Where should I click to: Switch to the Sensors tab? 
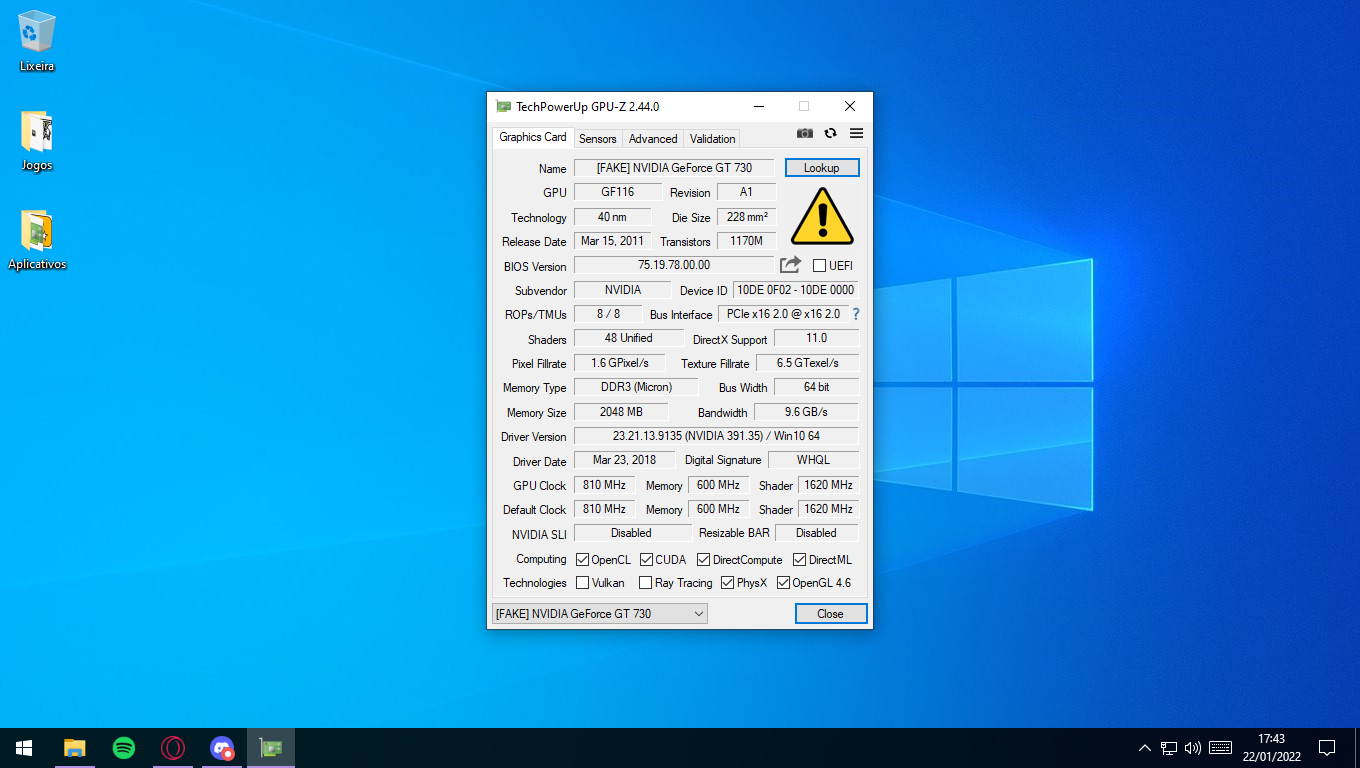pyautogui.click(x=598, y=139)
